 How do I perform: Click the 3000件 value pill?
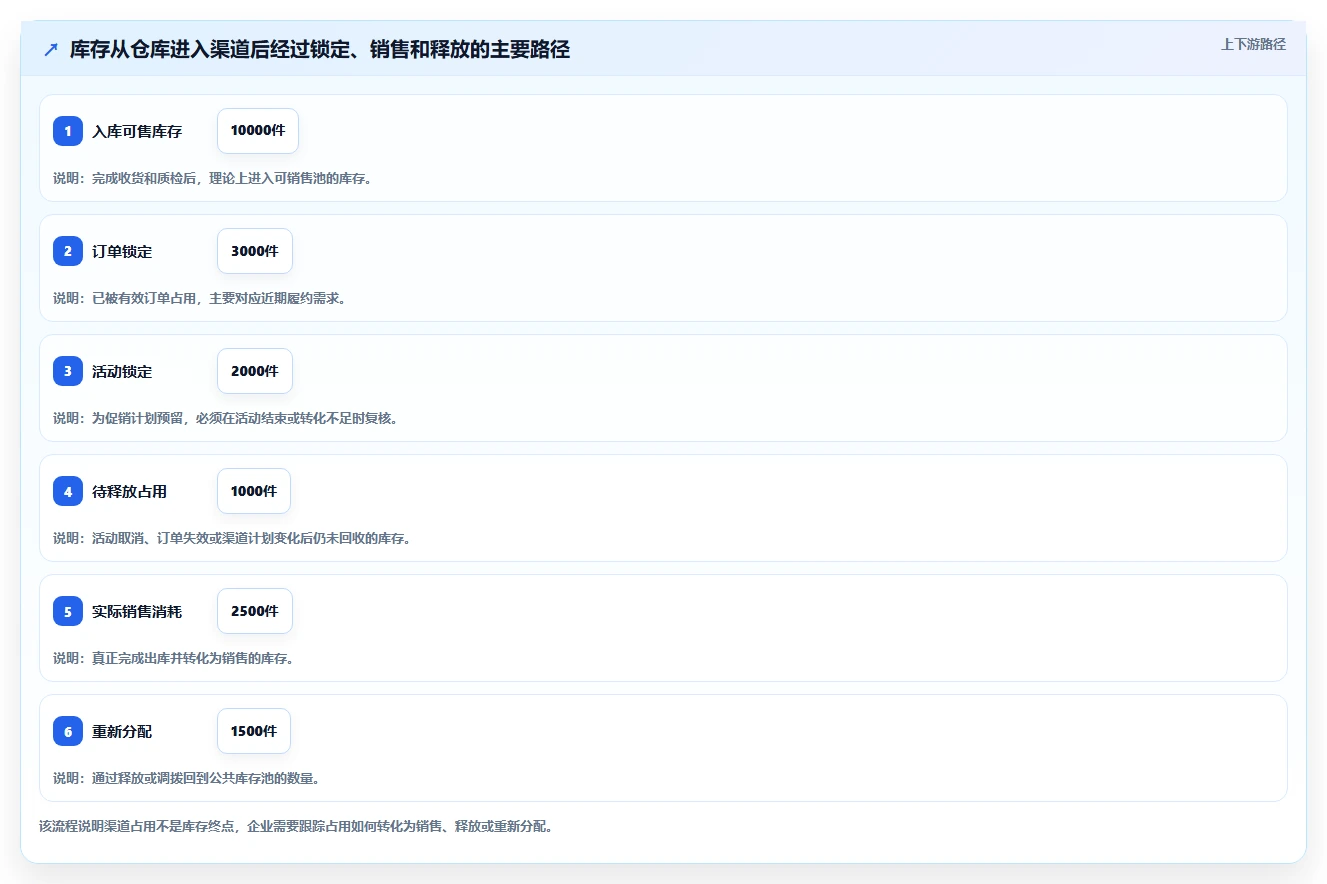(x=255, y=251)
